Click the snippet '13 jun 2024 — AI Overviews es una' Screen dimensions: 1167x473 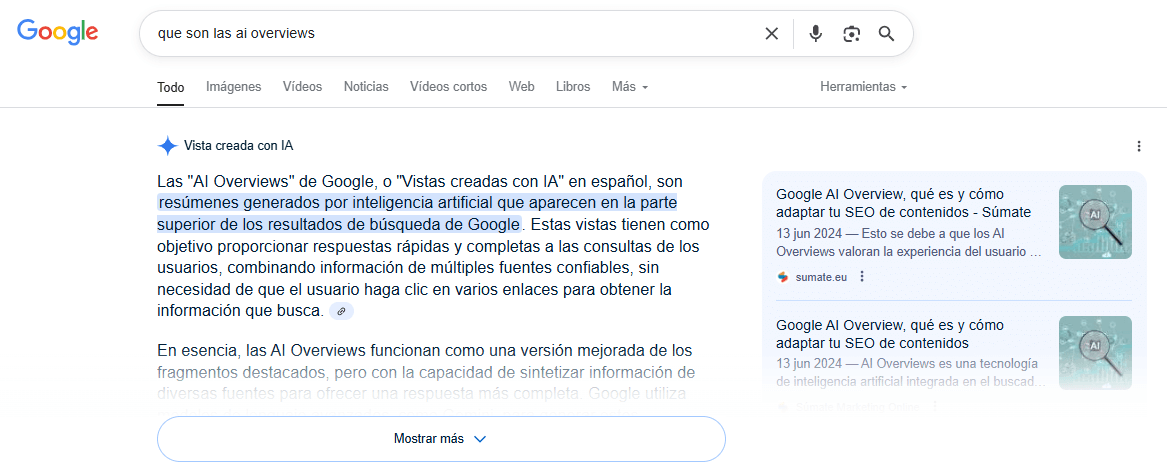click(911, 373)
